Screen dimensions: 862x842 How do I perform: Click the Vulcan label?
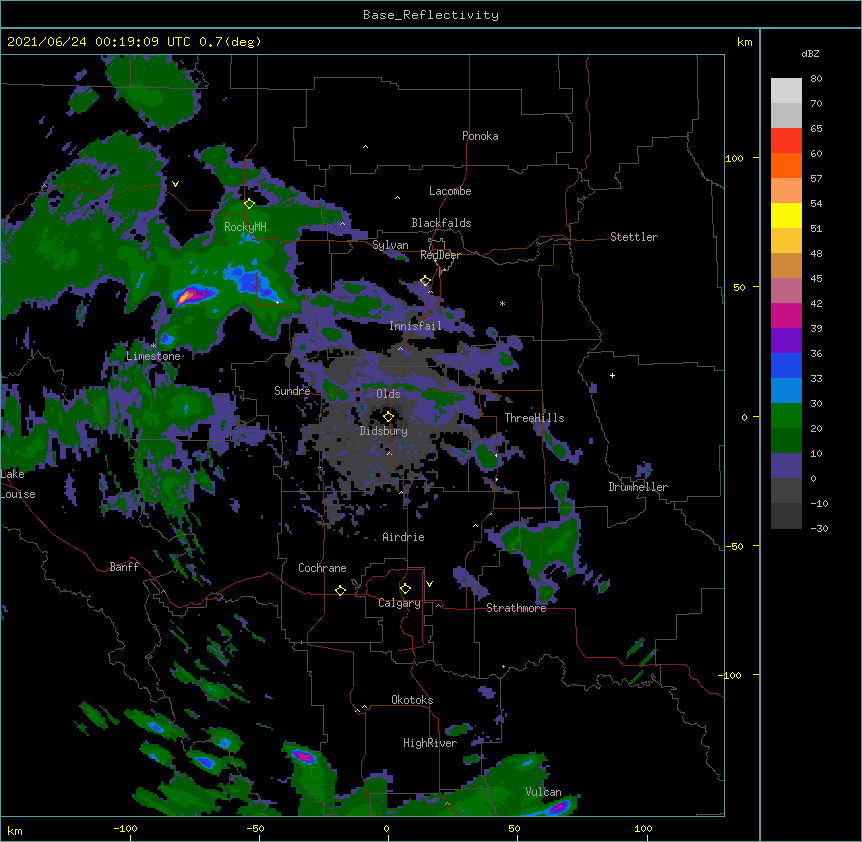click(x=543, y=792)
